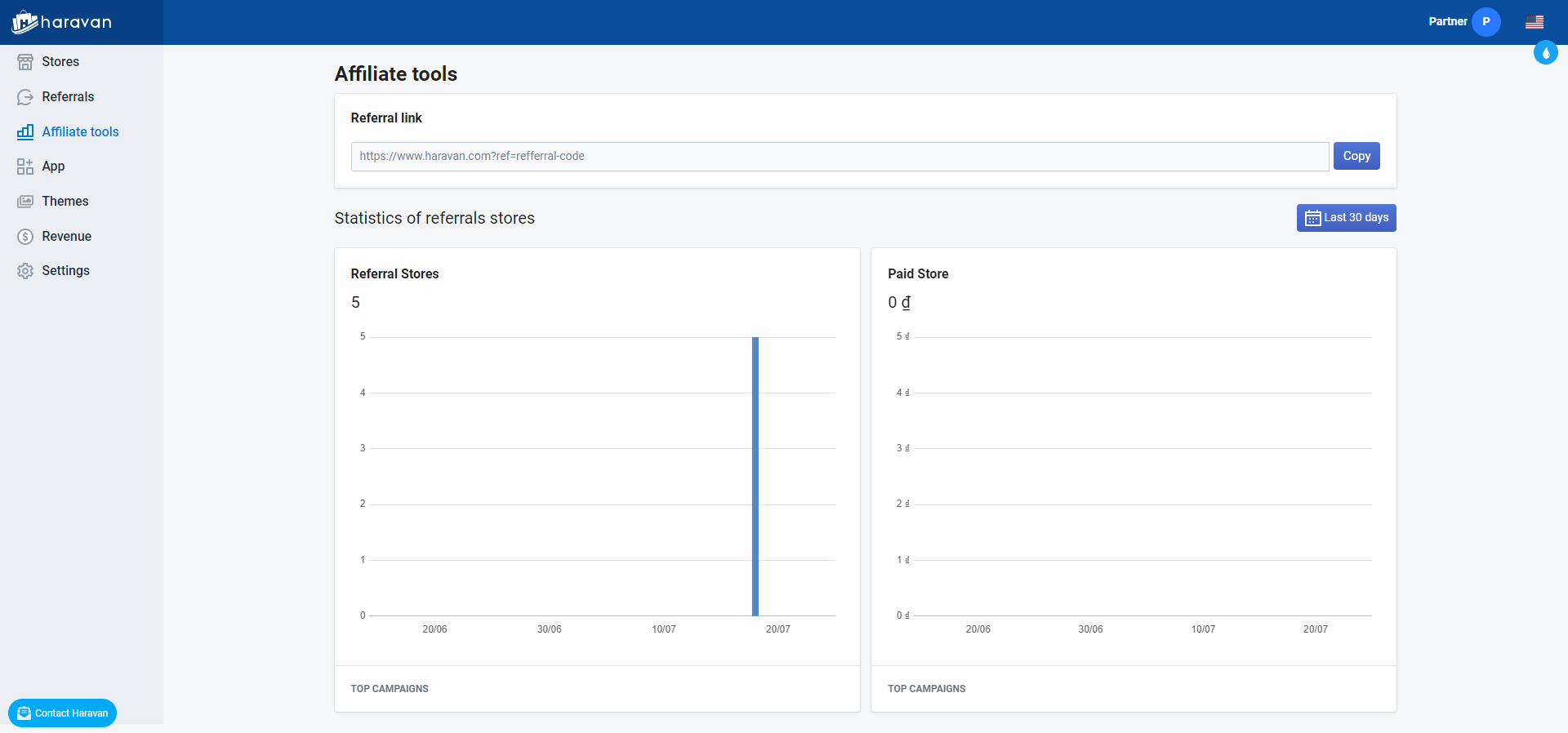Click the Referrals arrow icon
The image size is (1568, 733).
point(25,97)
